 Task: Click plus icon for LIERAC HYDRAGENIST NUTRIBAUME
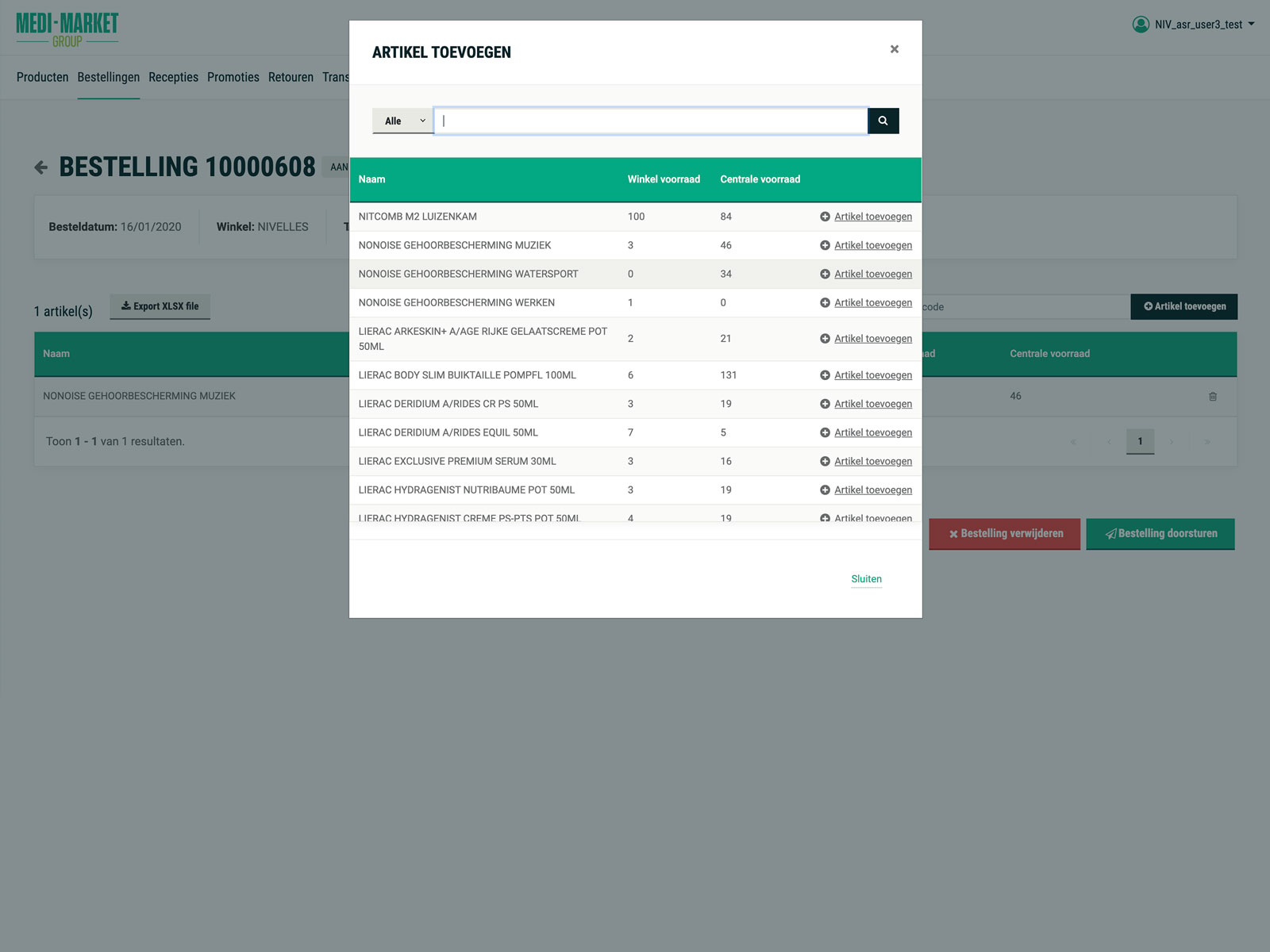[x=825, y=489]
